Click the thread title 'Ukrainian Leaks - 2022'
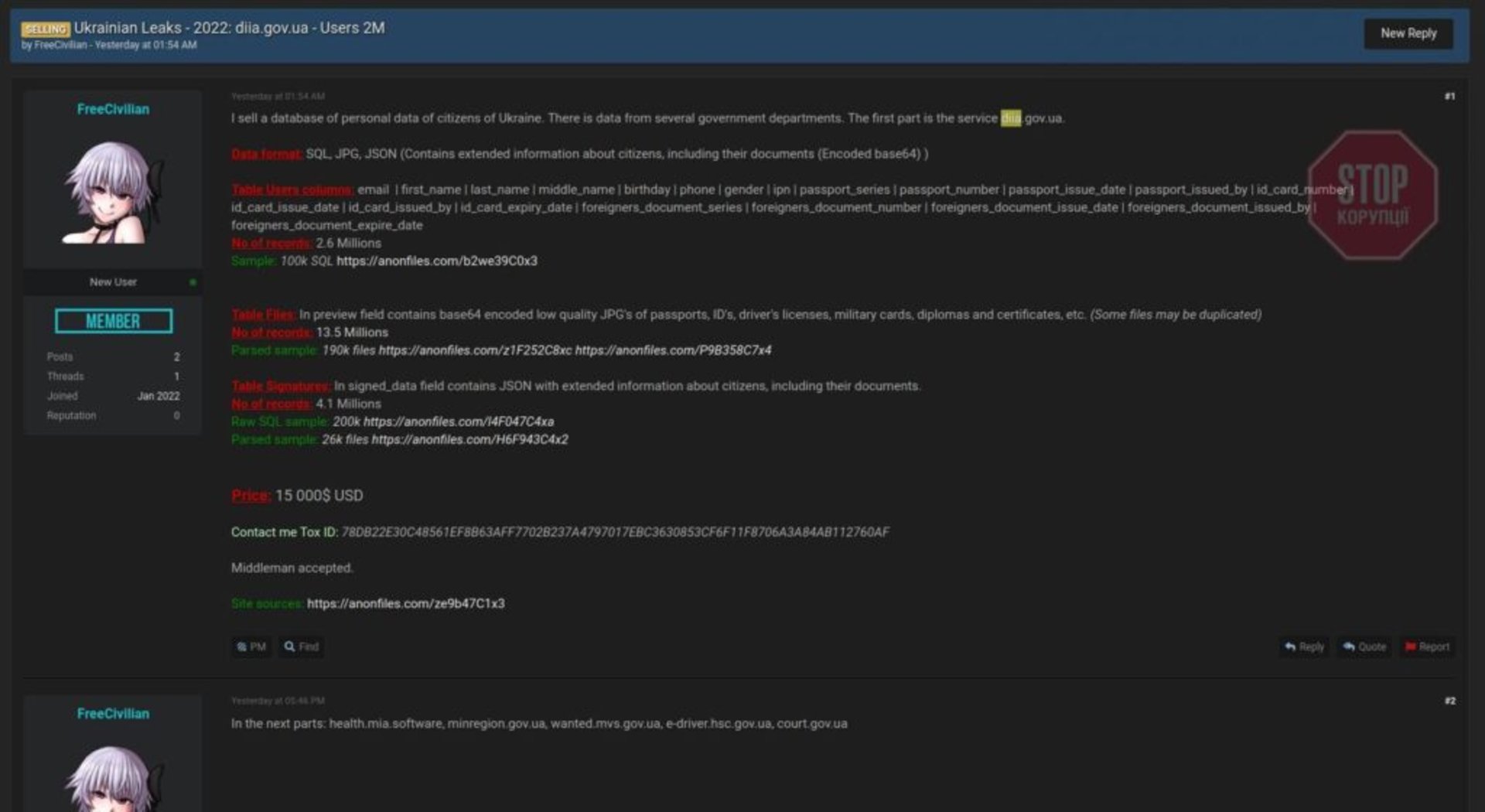1485x812 pixels. 229,28
